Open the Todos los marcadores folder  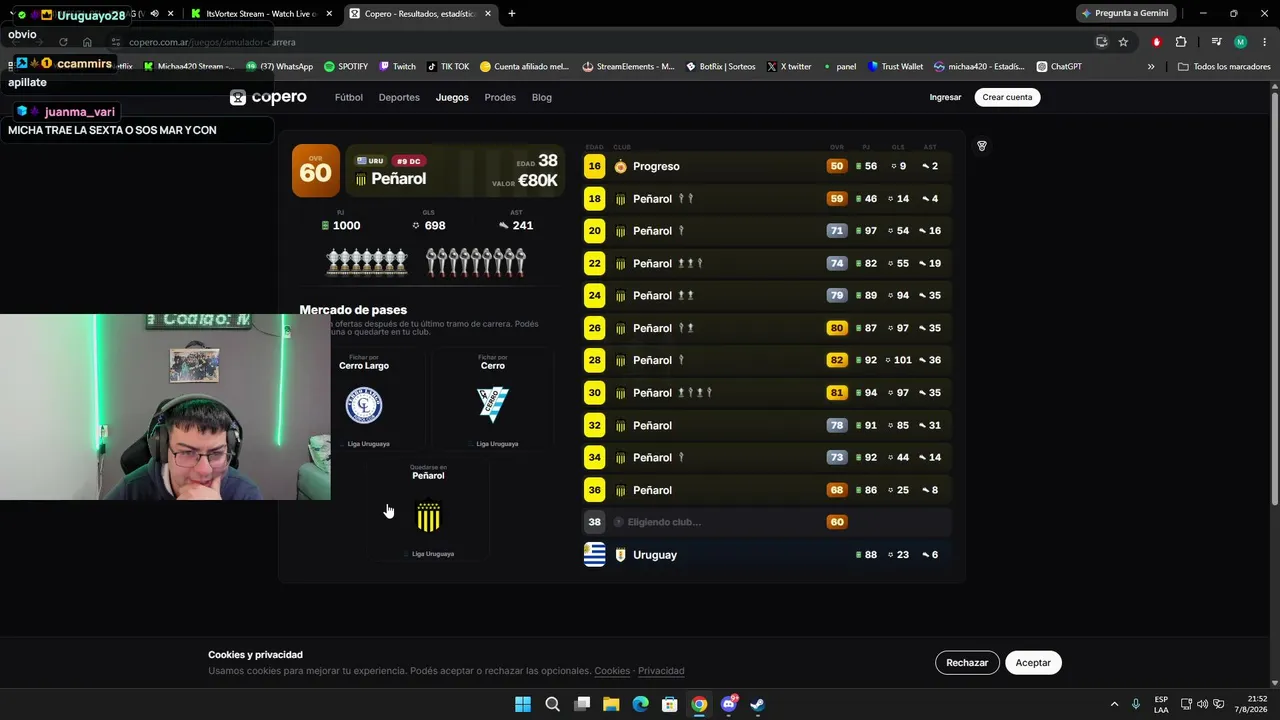click(x=1224, y=67)
